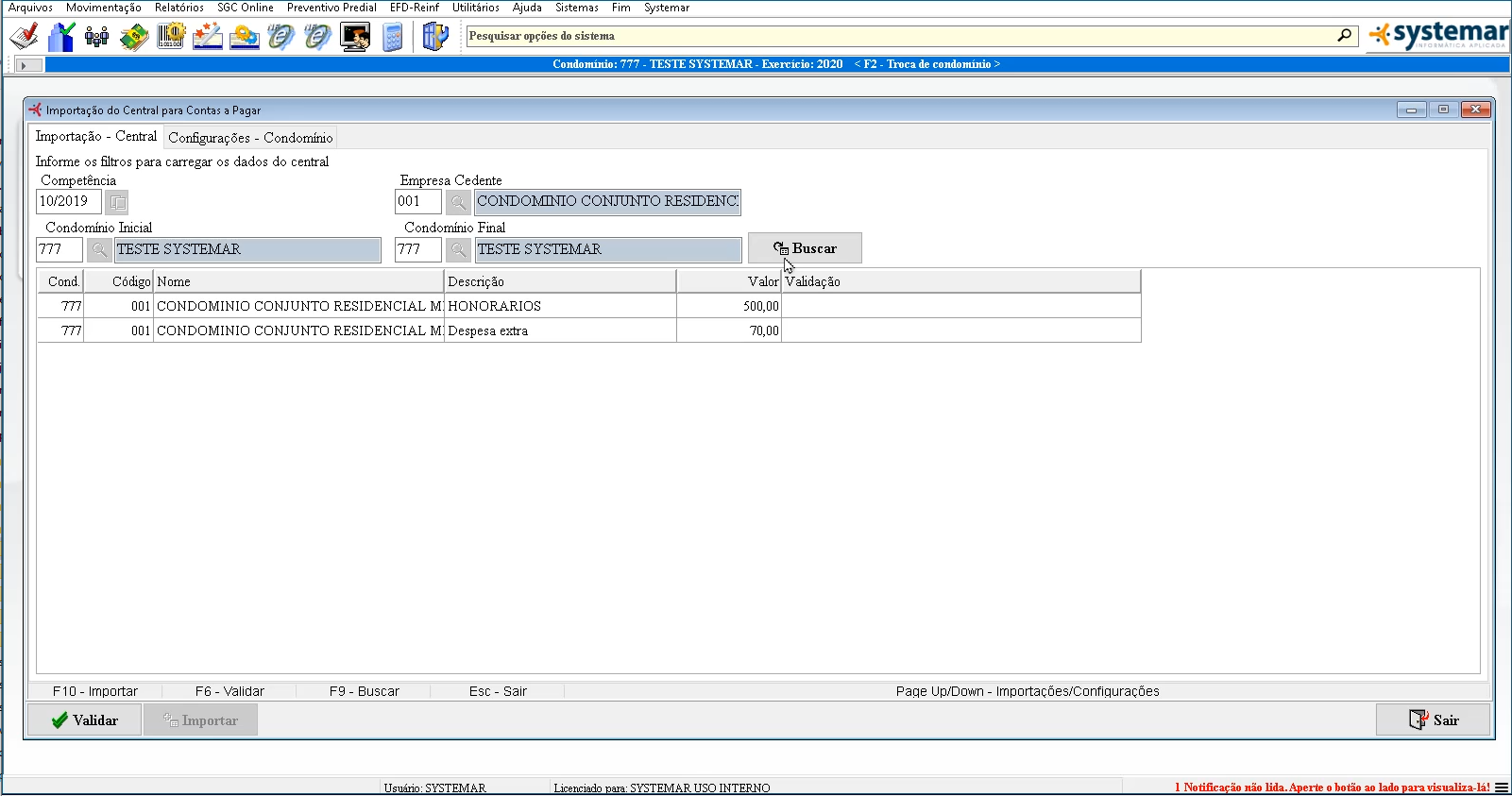Open the money bills toolbar icon

pyautogui.click(x=134, y=37)
